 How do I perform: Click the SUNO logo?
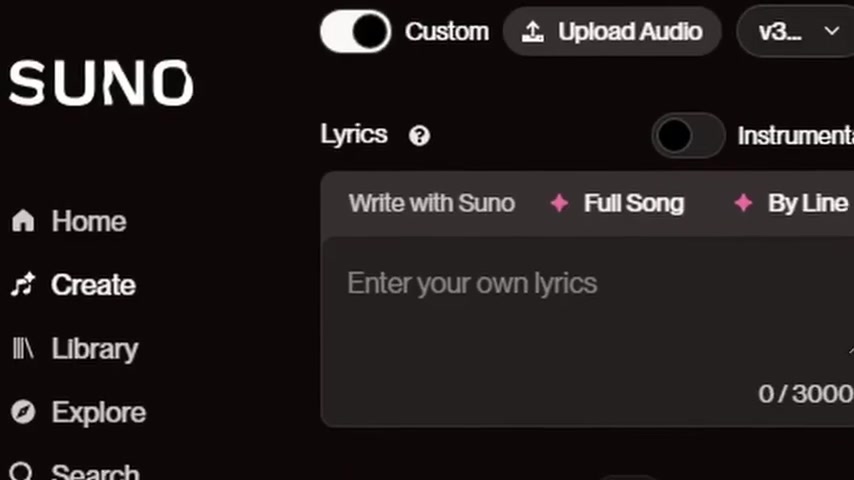(x=101, y=83)
